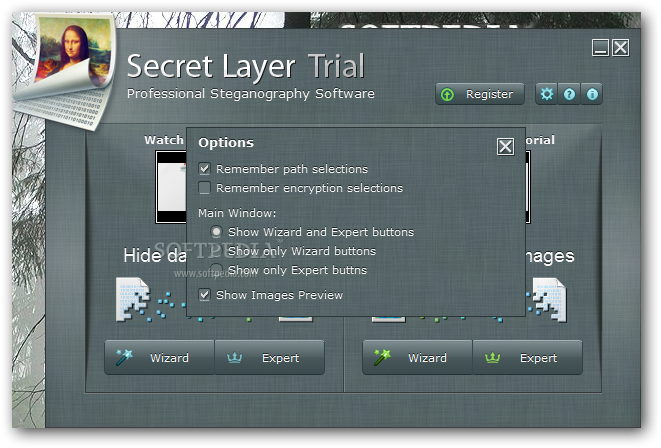This screenshot has width=661, height=448.
Task: Click the right pixelated document icon
Action: click(x=548, y=299)
